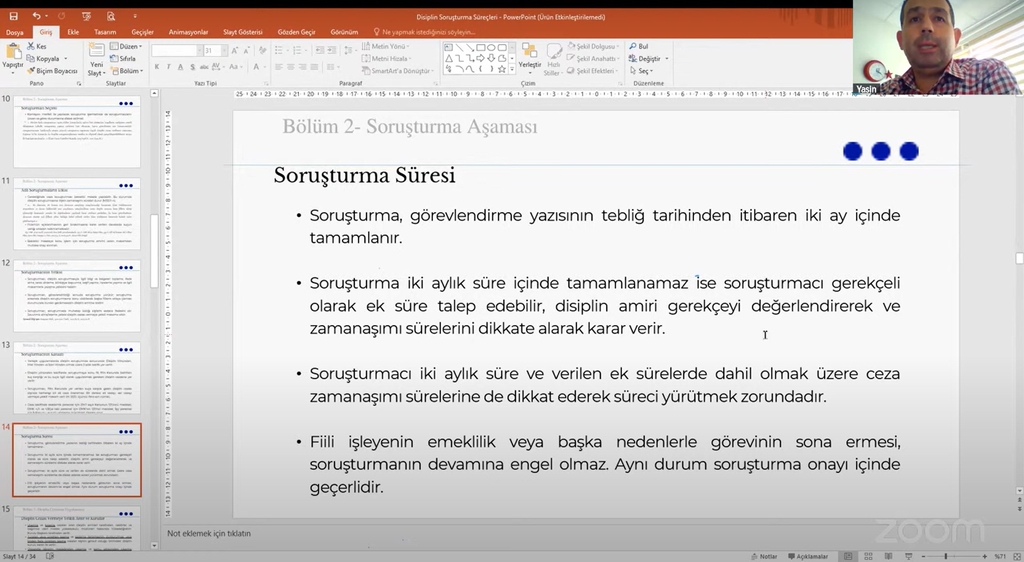1024x562 pixels.
Task: Click the tell-me search box 'Ne yapmak istediğinizi söyleyin'
Action: tap(424, 32)
